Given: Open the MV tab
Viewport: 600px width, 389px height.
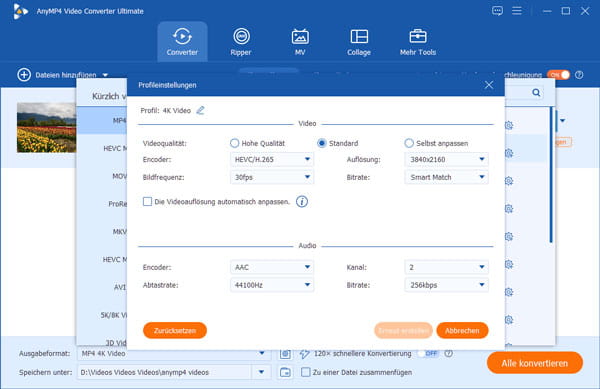Looking at the screenshot, I should [300, 42].
